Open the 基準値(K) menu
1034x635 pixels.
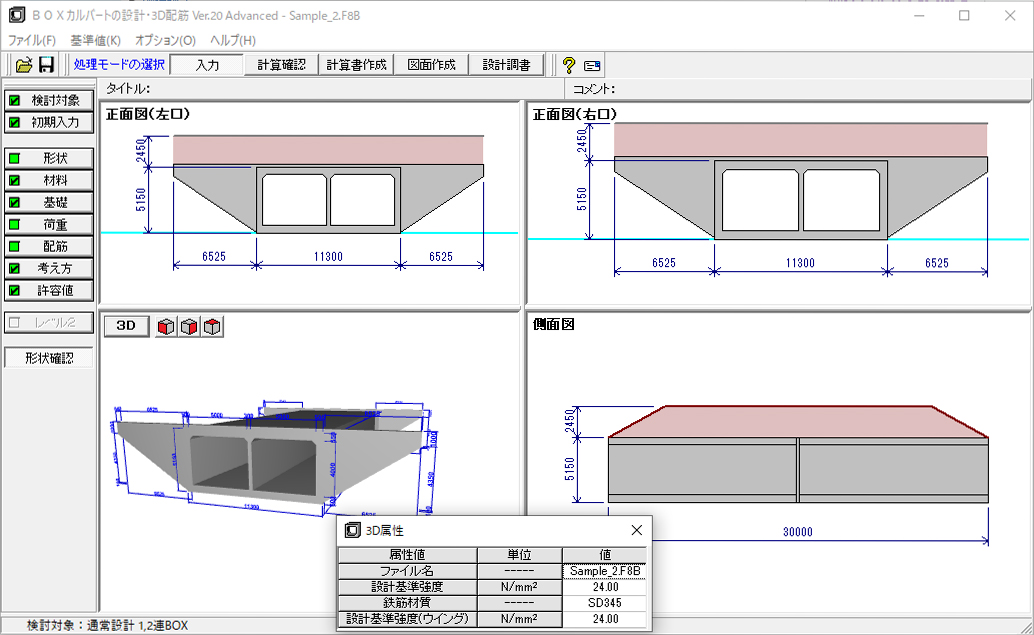tap(96, 40)
